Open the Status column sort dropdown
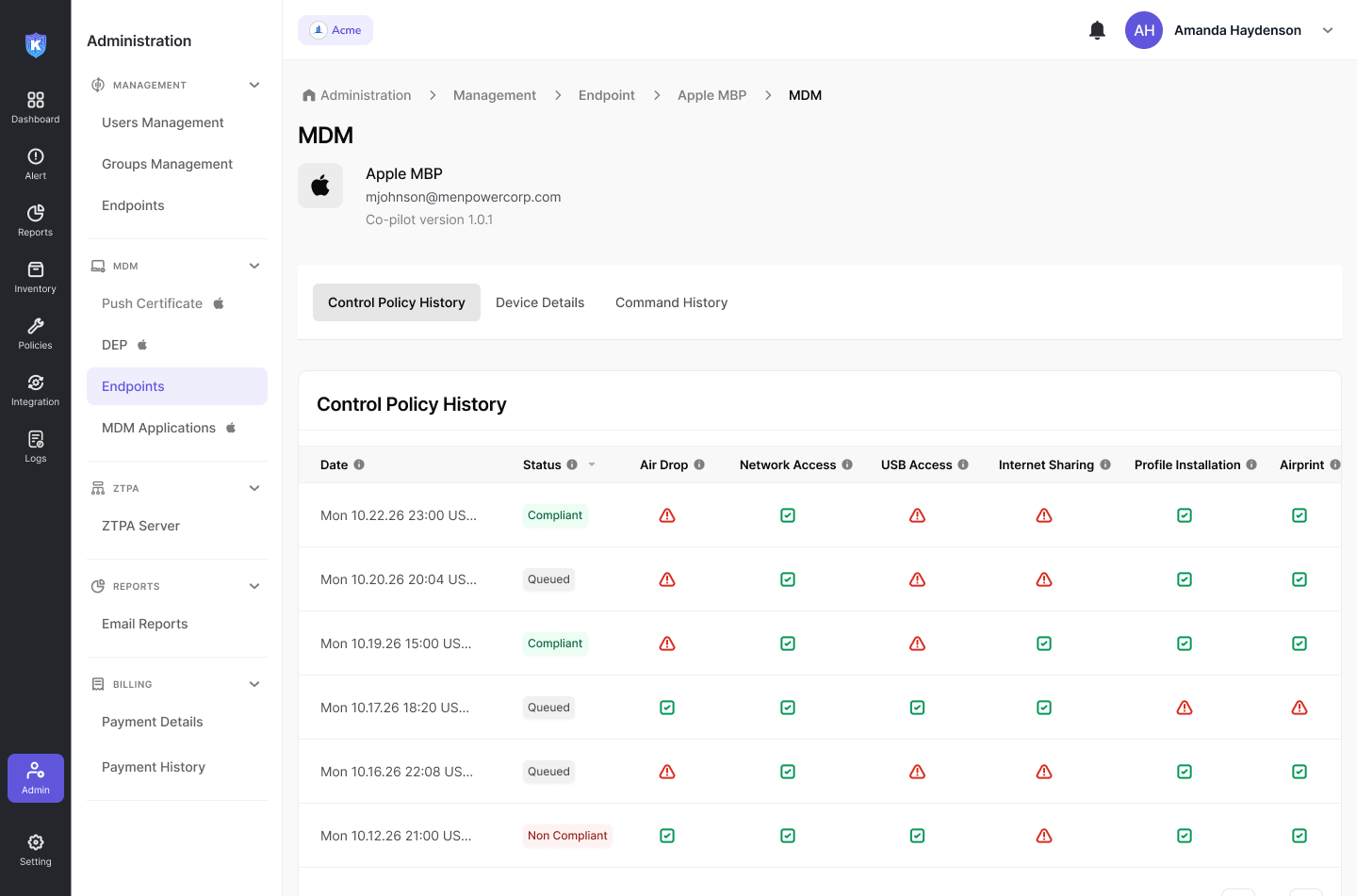Screen dimensions: 1357x896 (592, 464)
